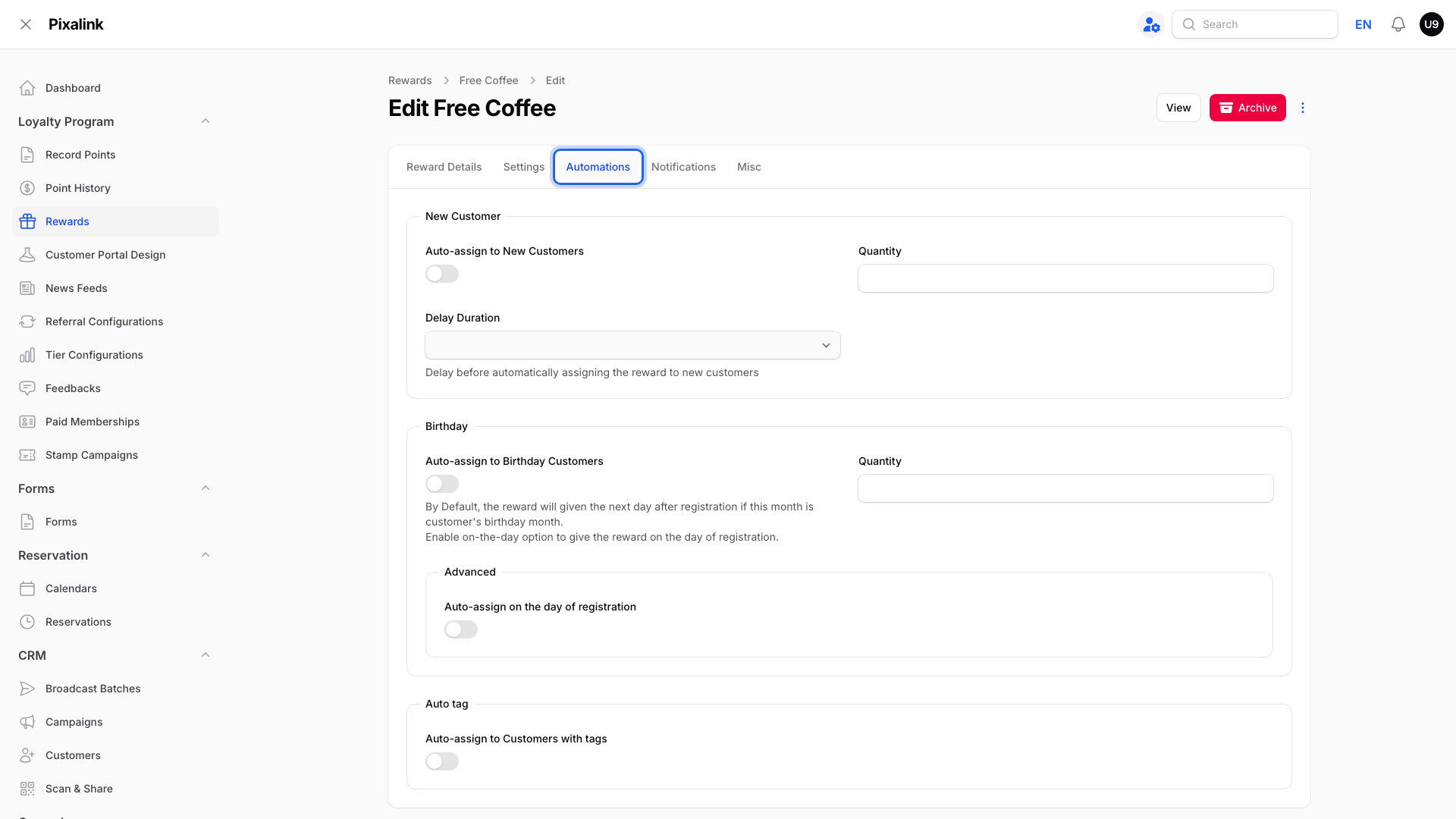Click the magnifier icon in Search
Screen dimensions: 1456x819
pyautogui.click(x=1189, y=24)
